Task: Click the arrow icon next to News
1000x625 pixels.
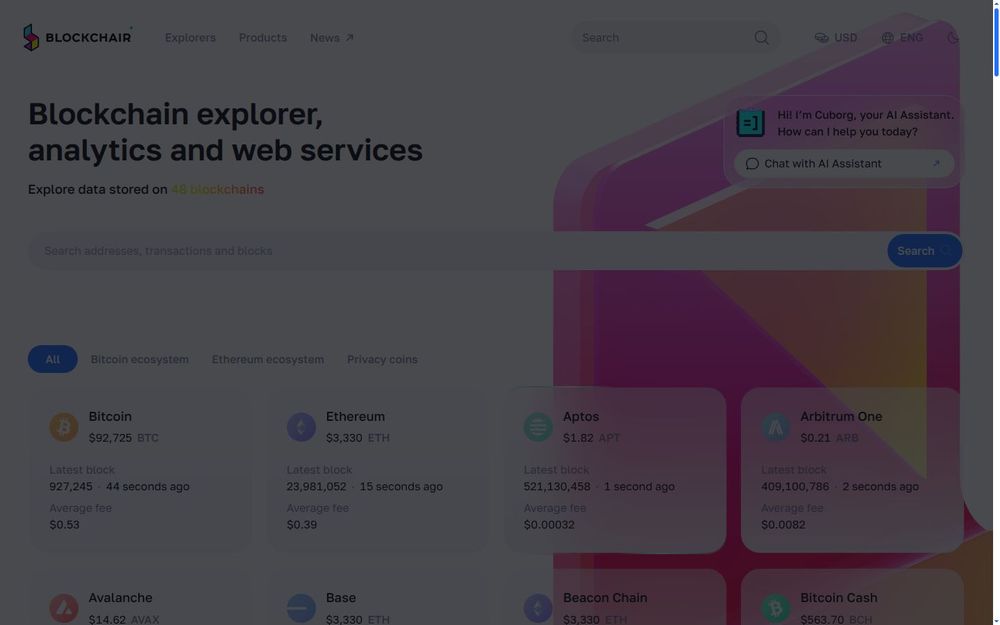Action: coord(349,38)
